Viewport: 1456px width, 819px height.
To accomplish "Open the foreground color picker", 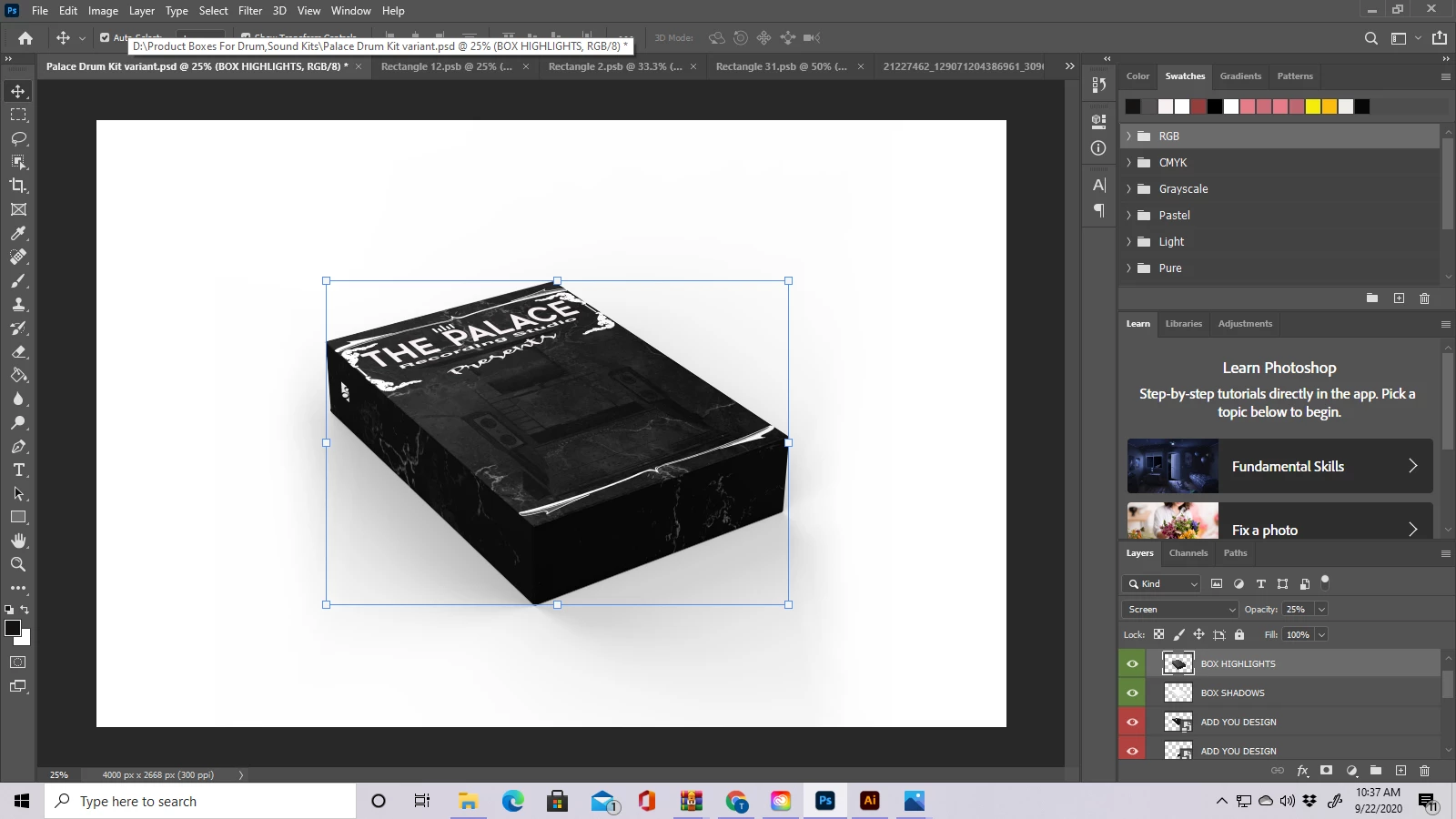I will point(13,628).
